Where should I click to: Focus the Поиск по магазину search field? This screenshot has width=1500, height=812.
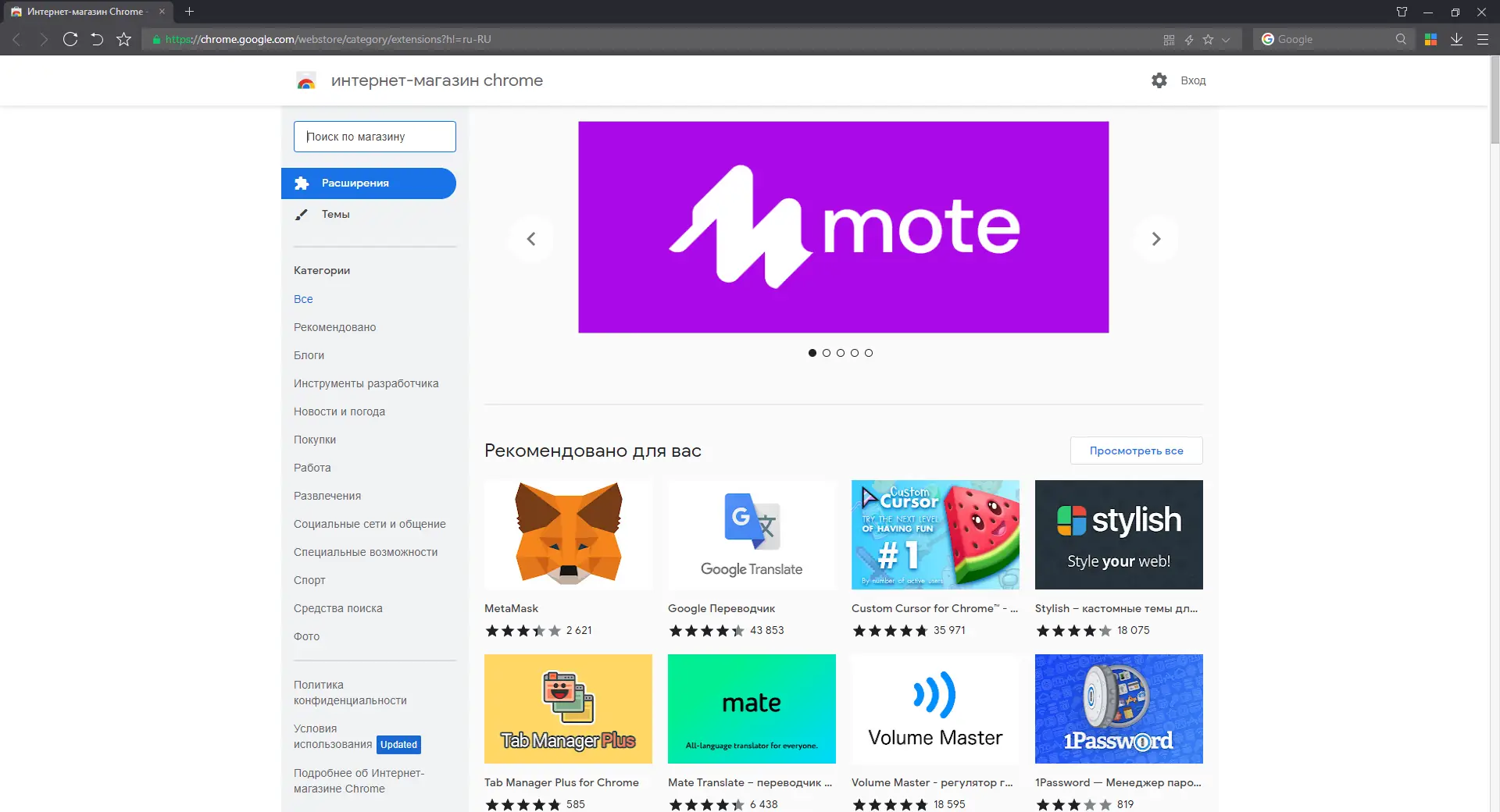[375, 137]
